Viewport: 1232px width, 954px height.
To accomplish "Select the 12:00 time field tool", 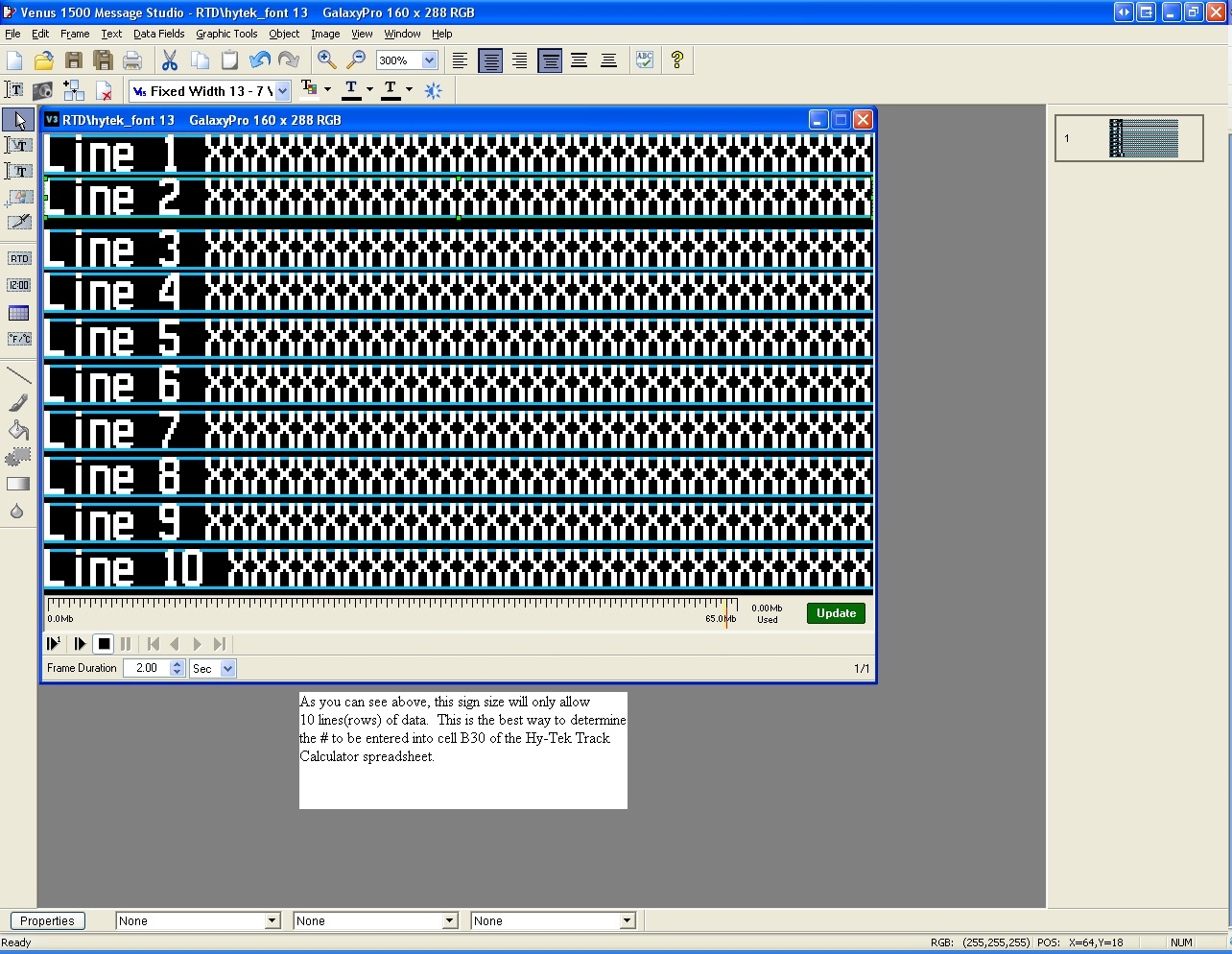I will pyautogui.click(x=18, y=284).
